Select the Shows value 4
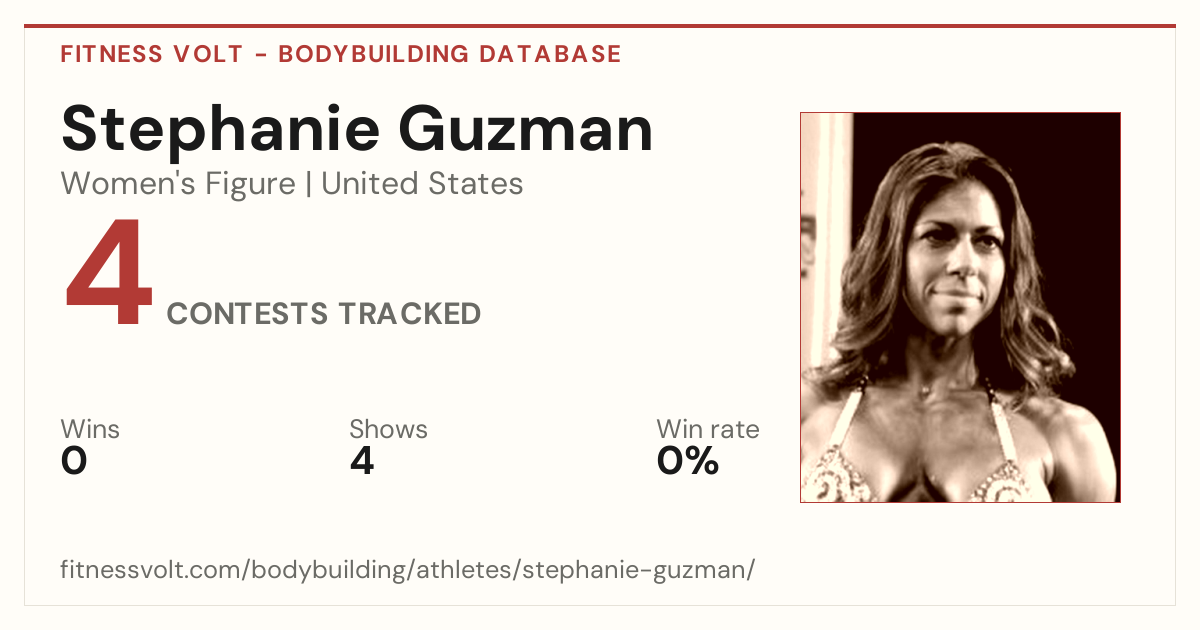The width and height of the screenshot is (1200, 630). click(x=362, y=461)
